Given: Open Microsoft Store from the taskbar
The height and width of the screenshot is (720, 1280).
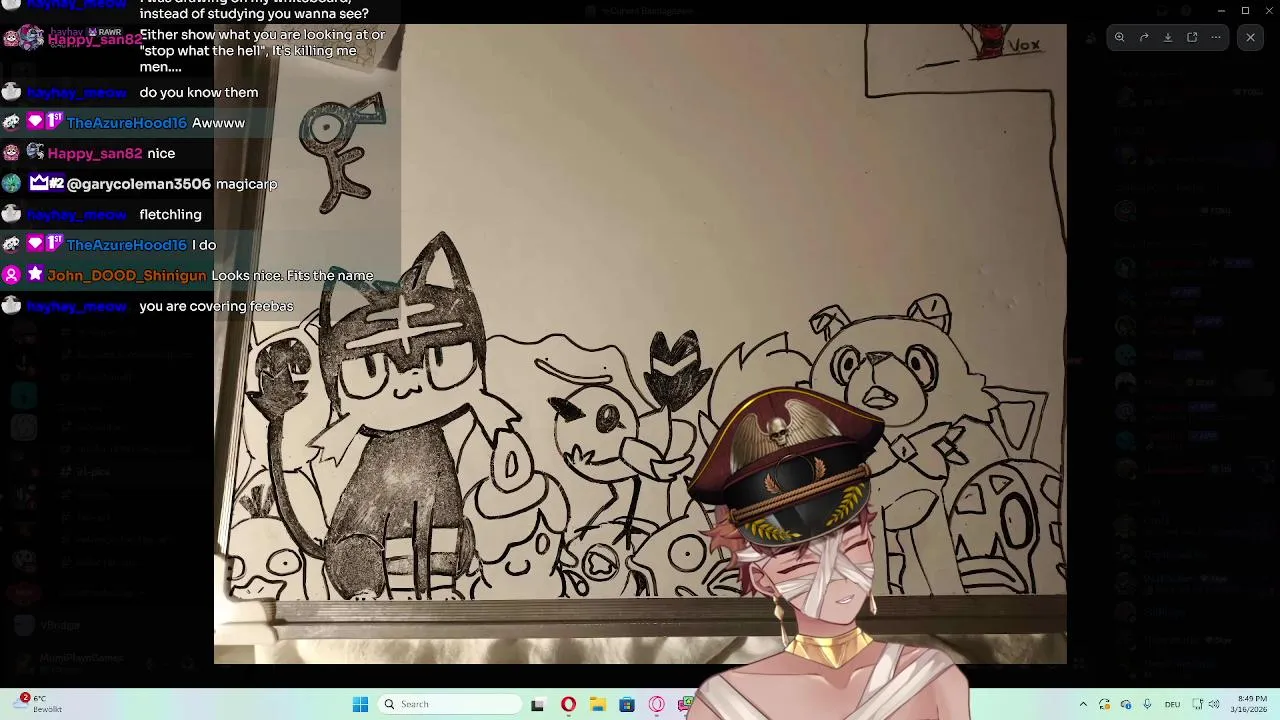Looking at the screenshot, I should click(627, 704).
